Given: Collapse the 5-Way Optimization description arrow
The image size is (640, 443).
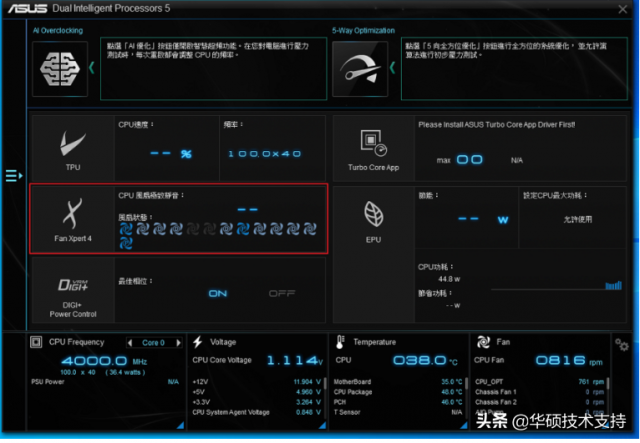Looking at the screenshot, I should tap(392, 68).
